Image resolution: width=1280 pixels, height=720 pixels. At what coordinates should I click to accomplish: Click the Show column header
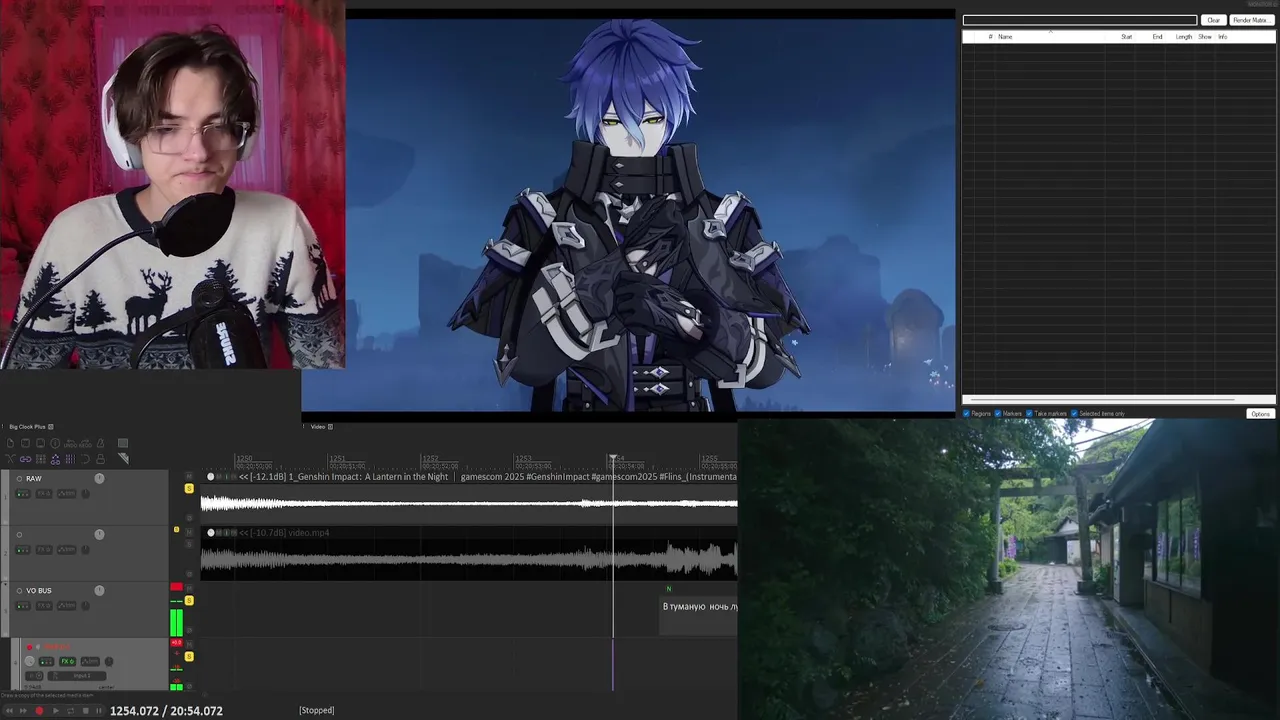[1205, 37]
